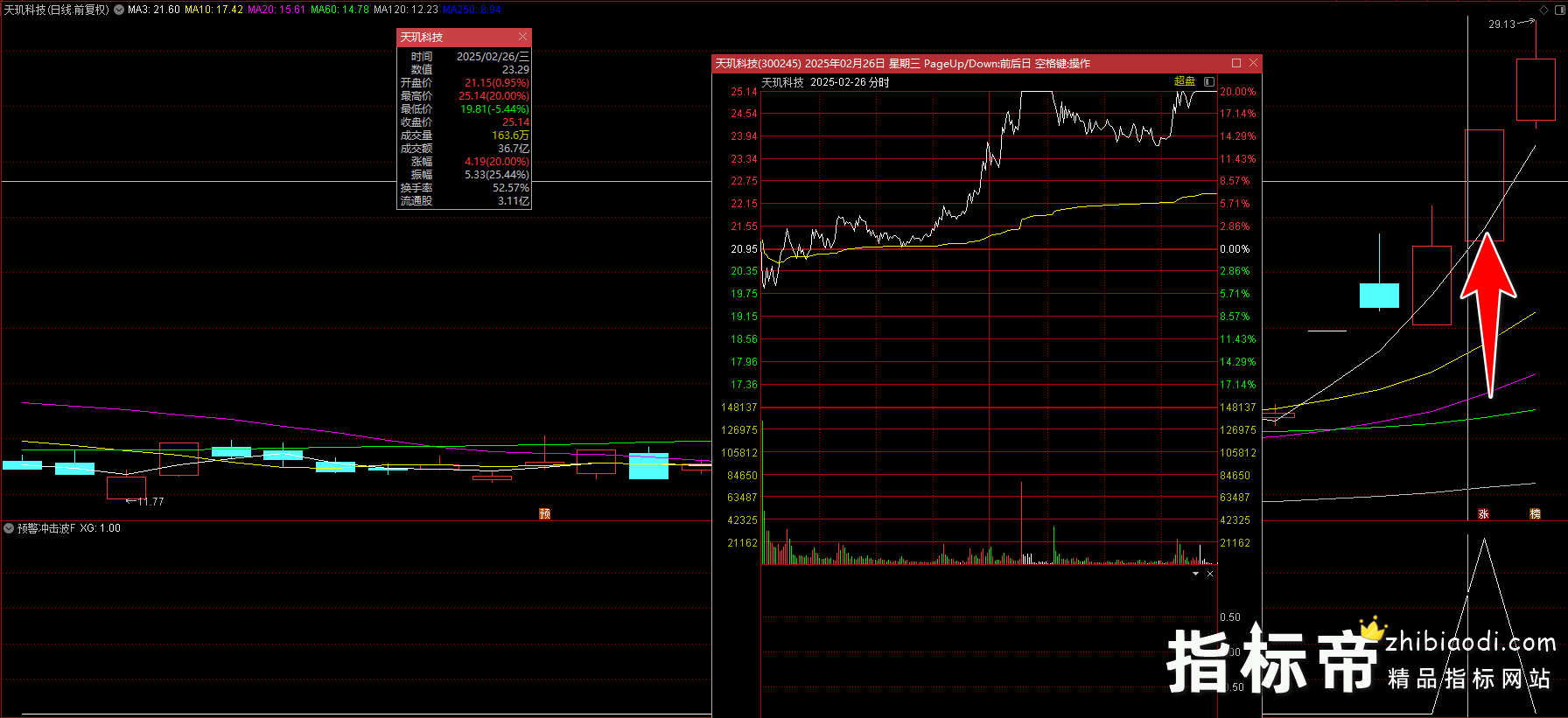Open the dropdown triangle below intraday volume

[x=1196, y=574]
